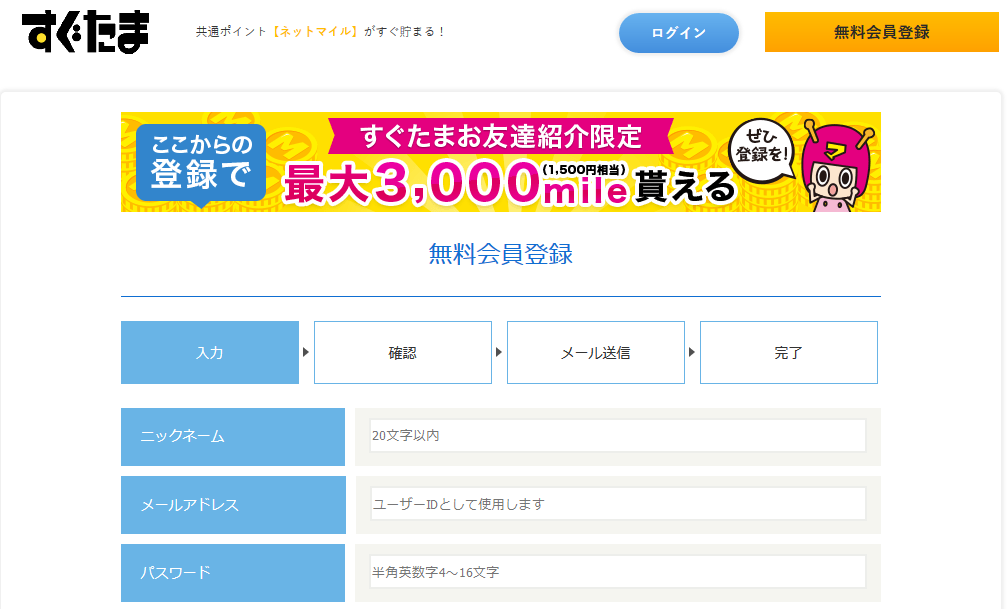
Task: Select the 確認 step tab
Action: click(403, 352)
